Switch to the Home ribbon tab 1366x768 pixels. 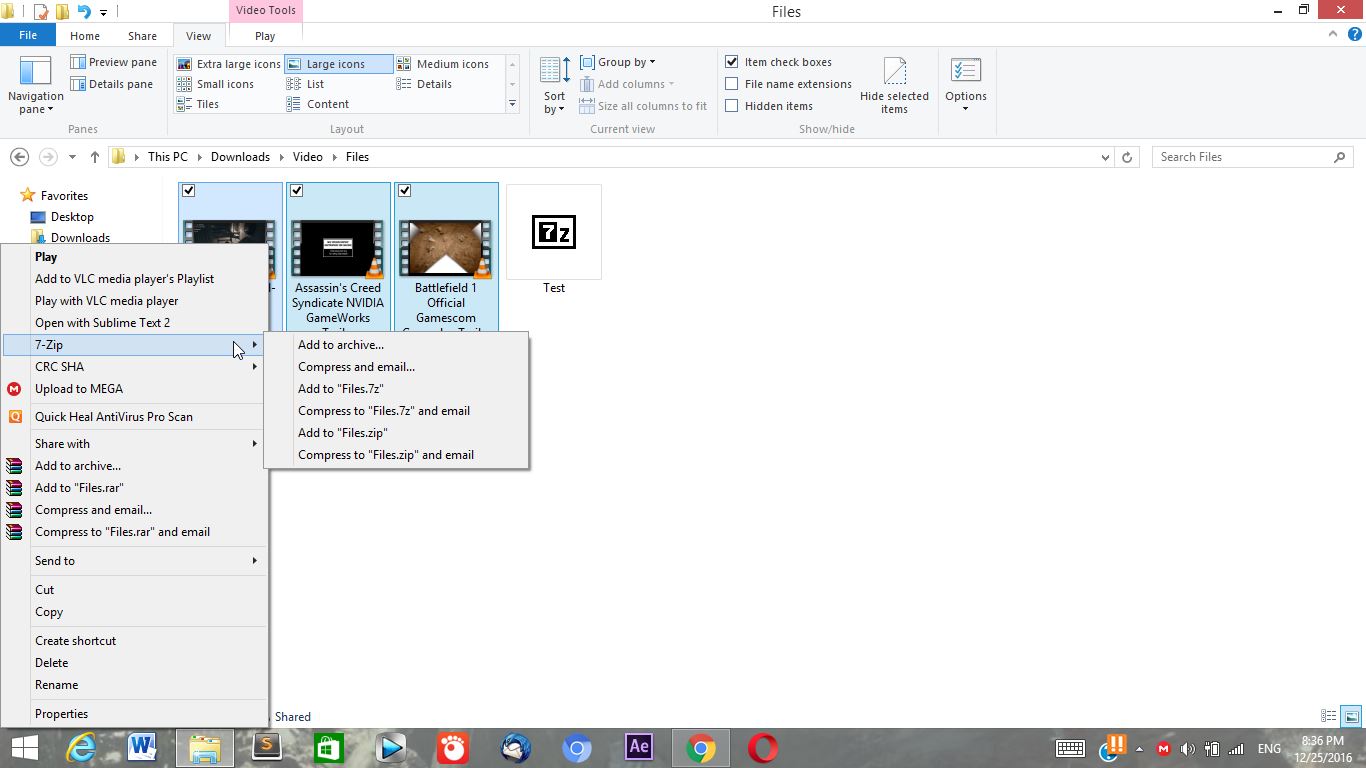coord(85,35)
